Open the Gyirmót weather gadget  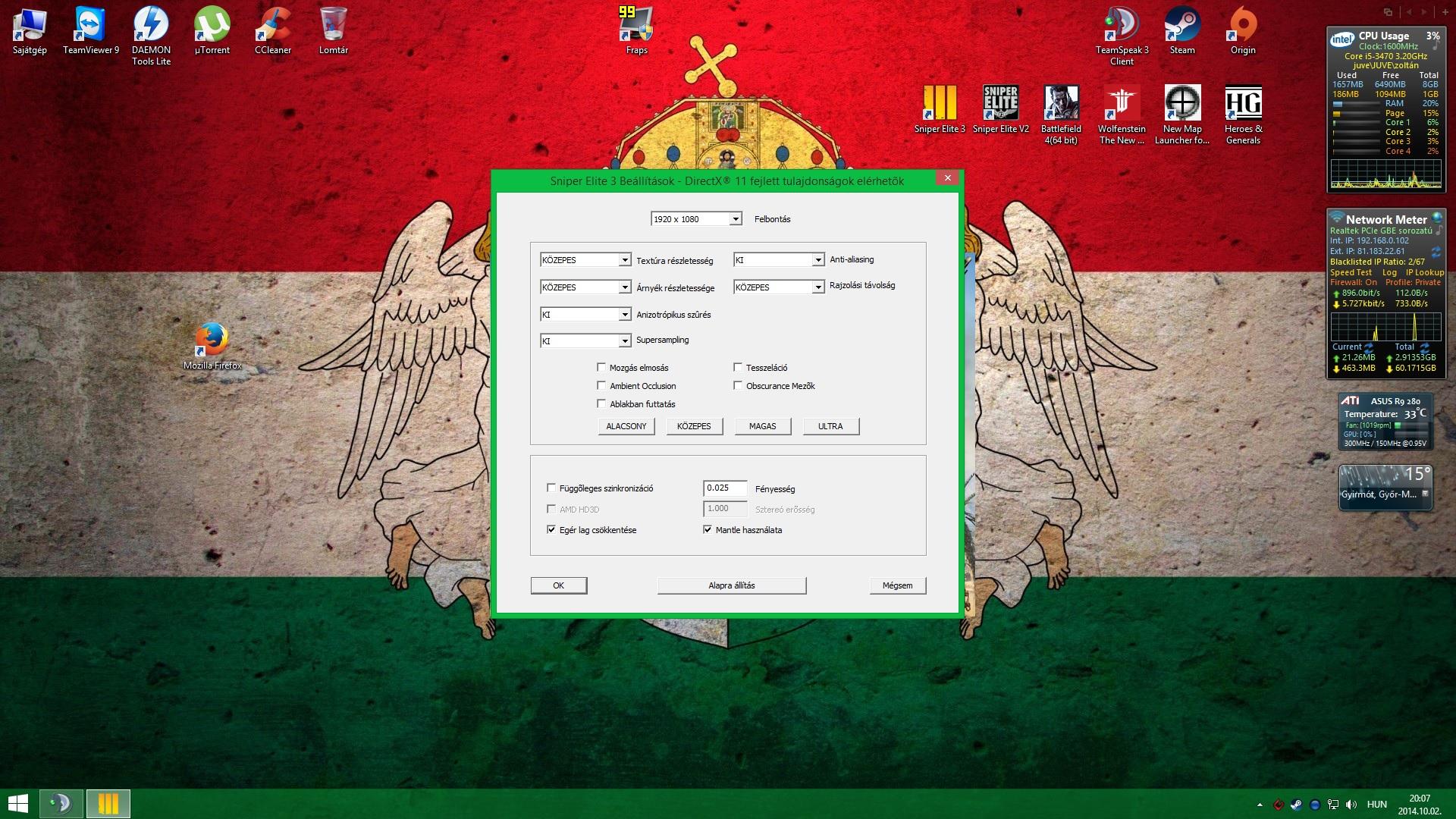pos(1385,487)
